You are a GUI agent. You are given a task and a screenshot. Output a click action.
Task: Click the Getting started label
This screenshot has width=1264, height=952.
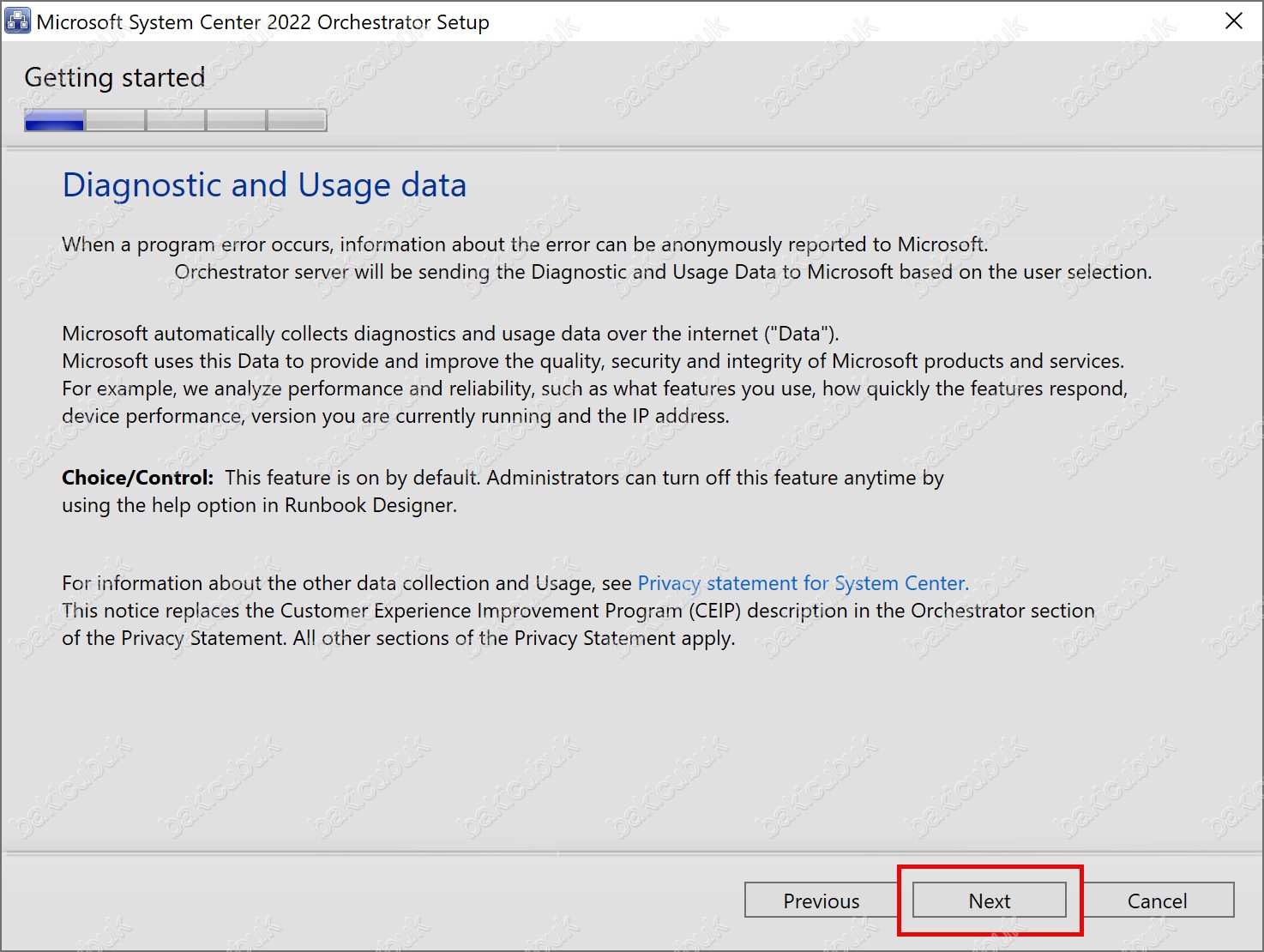(115, 77)
